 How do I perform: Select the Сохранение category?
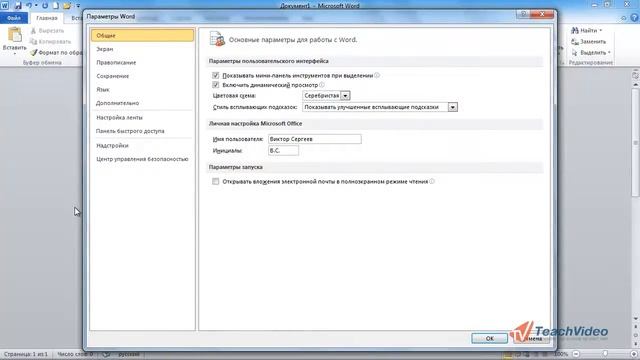pos(142,76)
